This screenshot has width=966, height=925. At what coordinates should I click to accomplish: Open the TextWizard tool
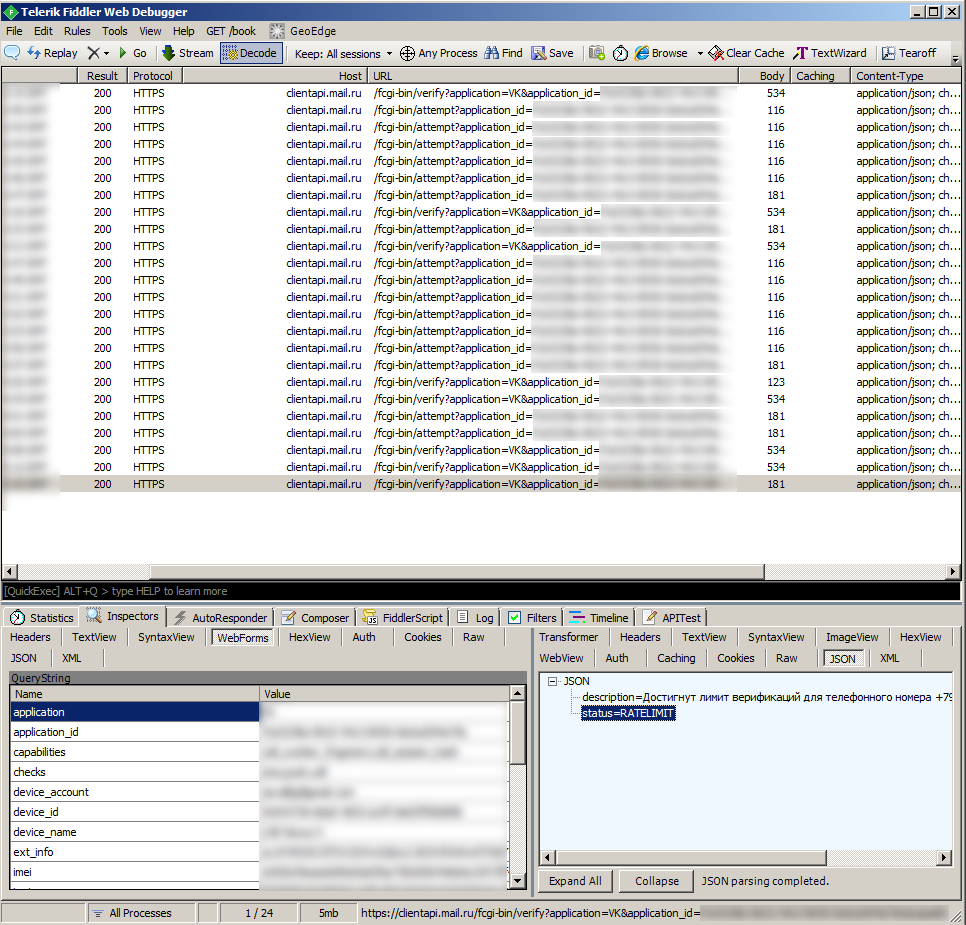click(830, 53)
